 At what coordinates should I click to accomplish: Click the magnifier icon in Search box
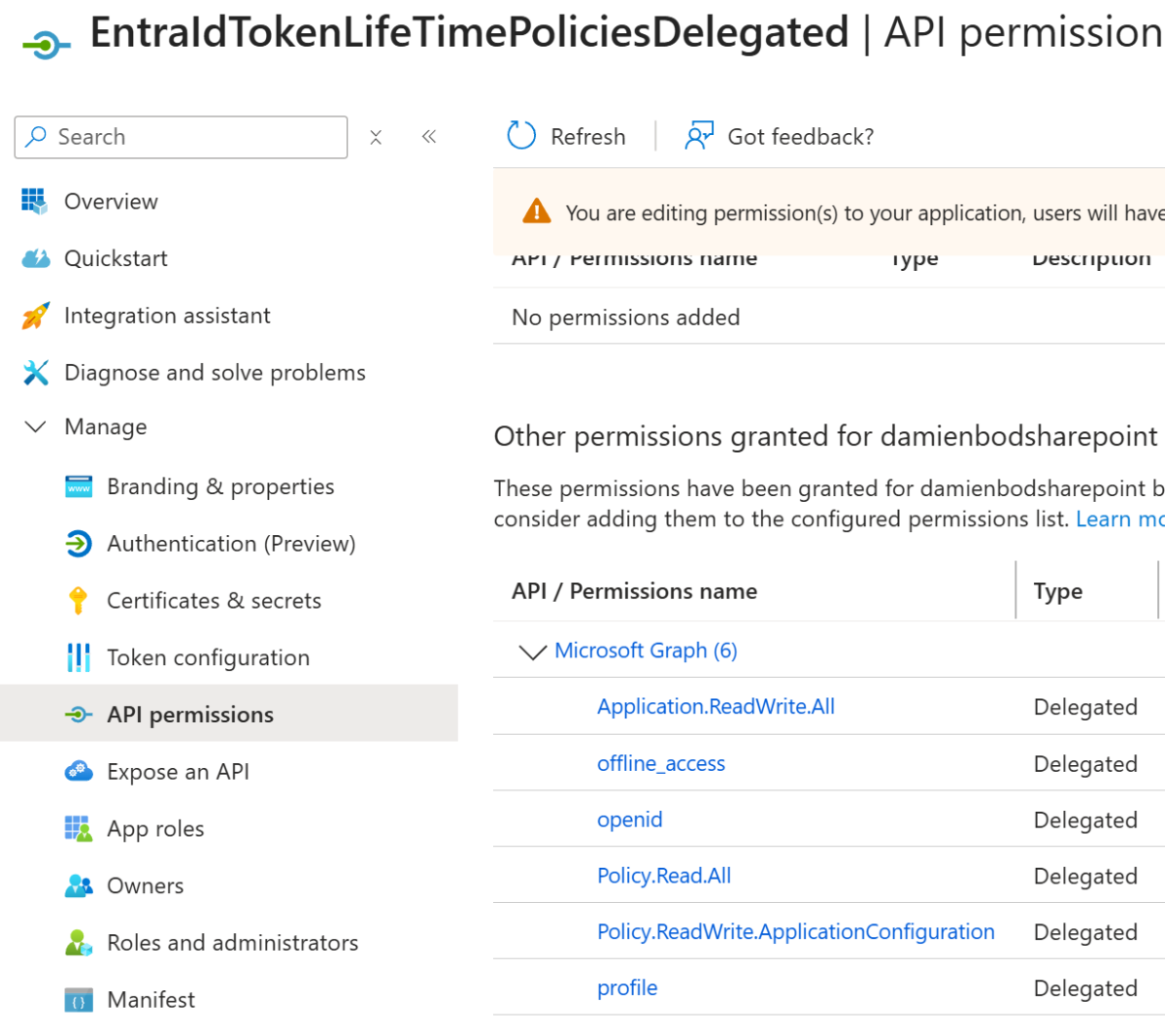[36, 136]
